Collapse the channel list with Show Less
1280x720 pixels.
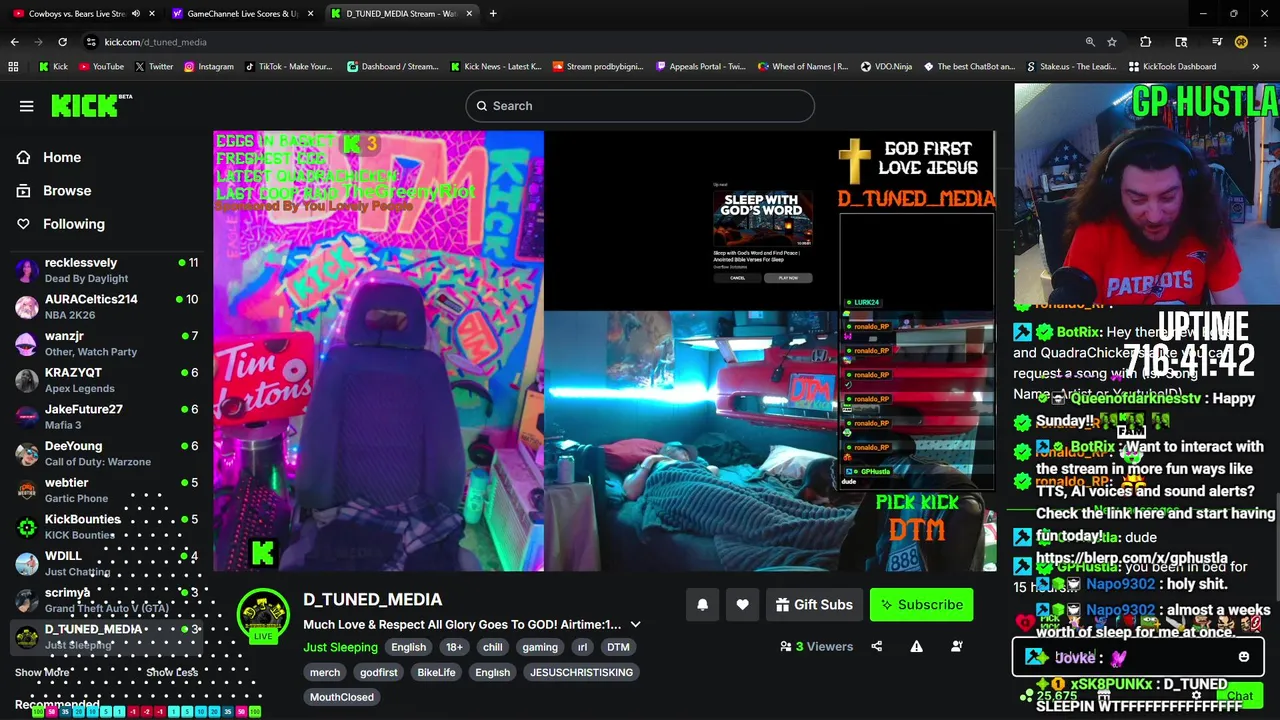(172, 673)
